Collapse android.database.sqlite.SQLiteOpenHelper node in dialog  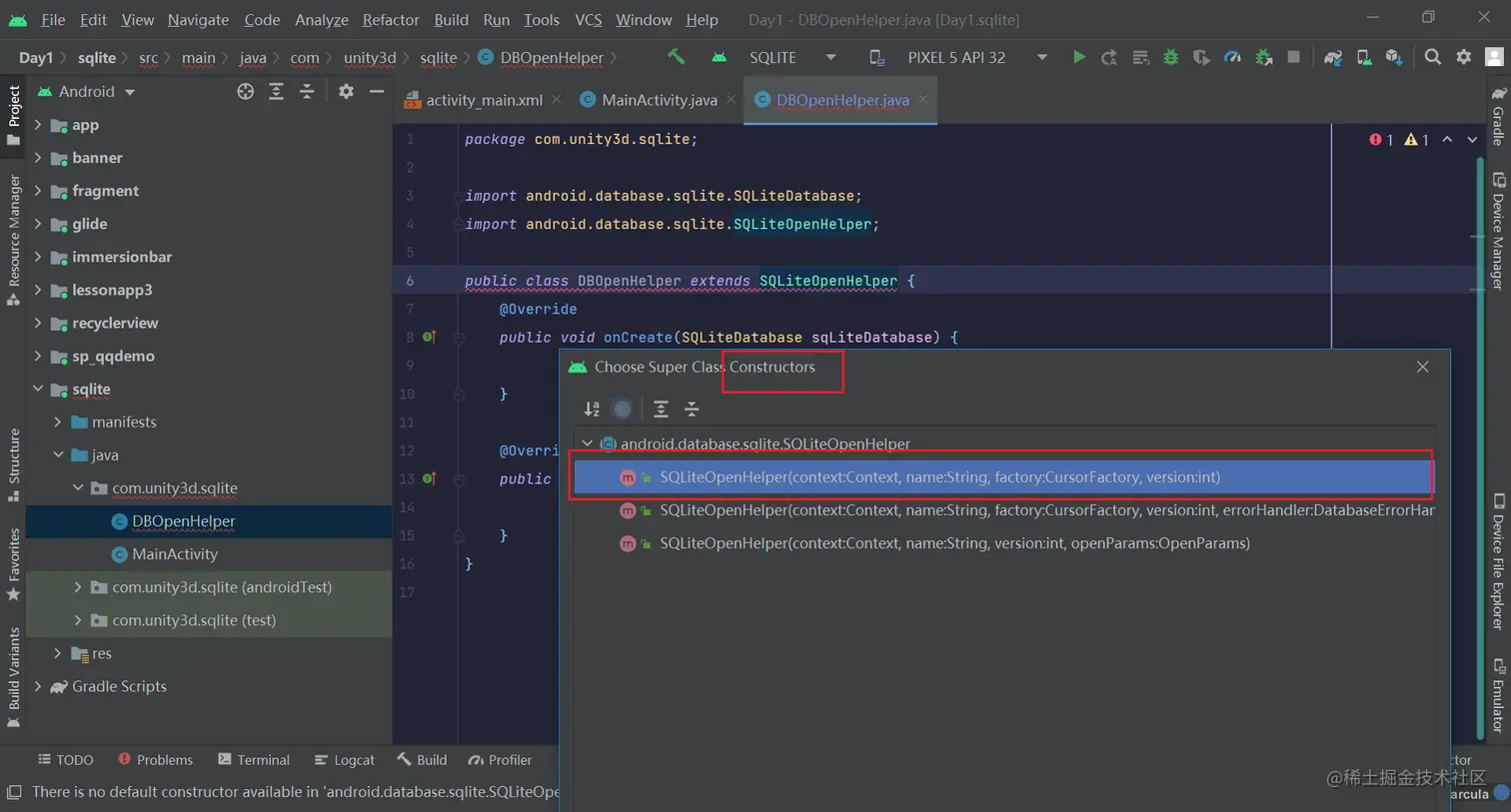click(x=588, y=443)
